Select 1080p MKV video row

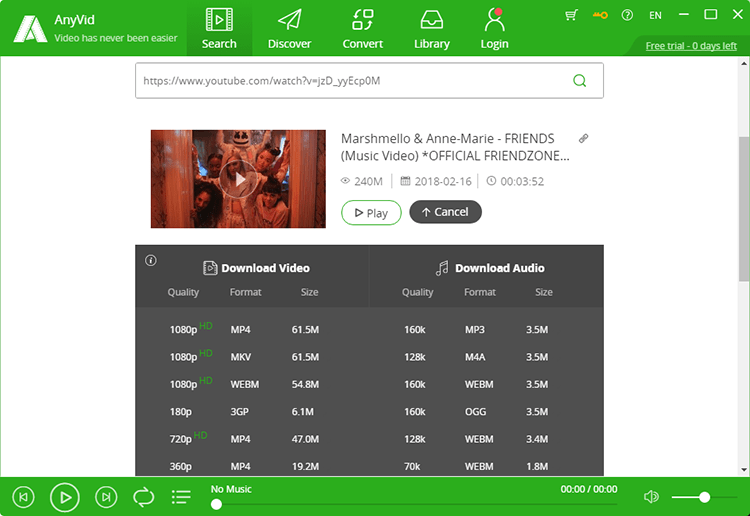coord(252,357)
